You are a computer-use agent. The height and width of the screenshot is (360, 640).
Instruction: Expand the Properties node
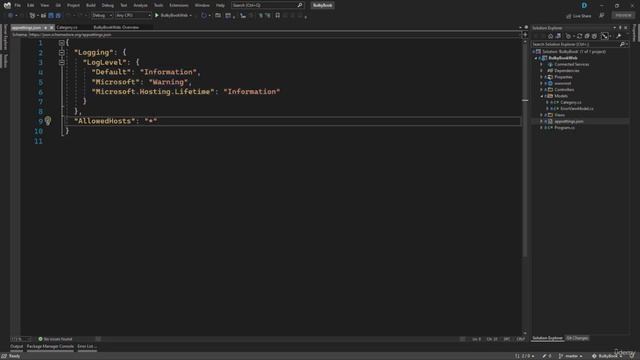click(542, 77)
